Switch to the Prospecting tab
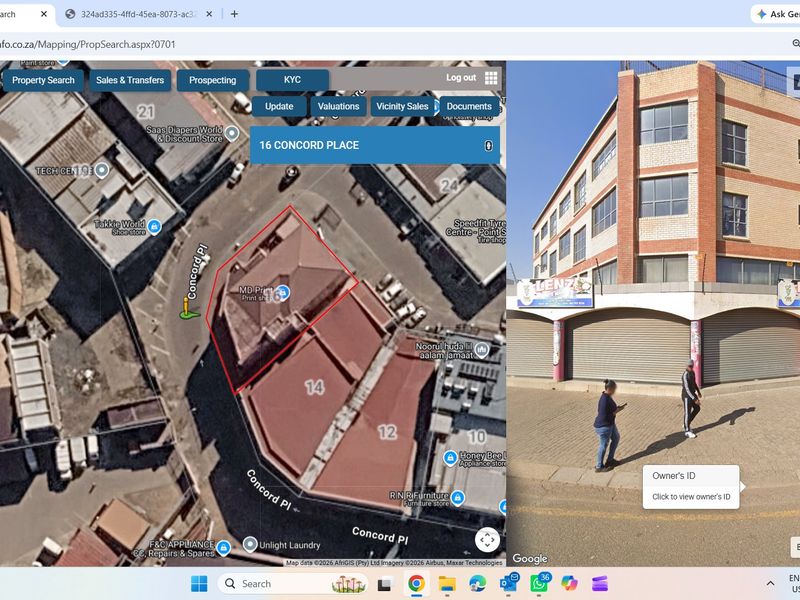Screen dimensions: 800x600 tap(213, 80)
